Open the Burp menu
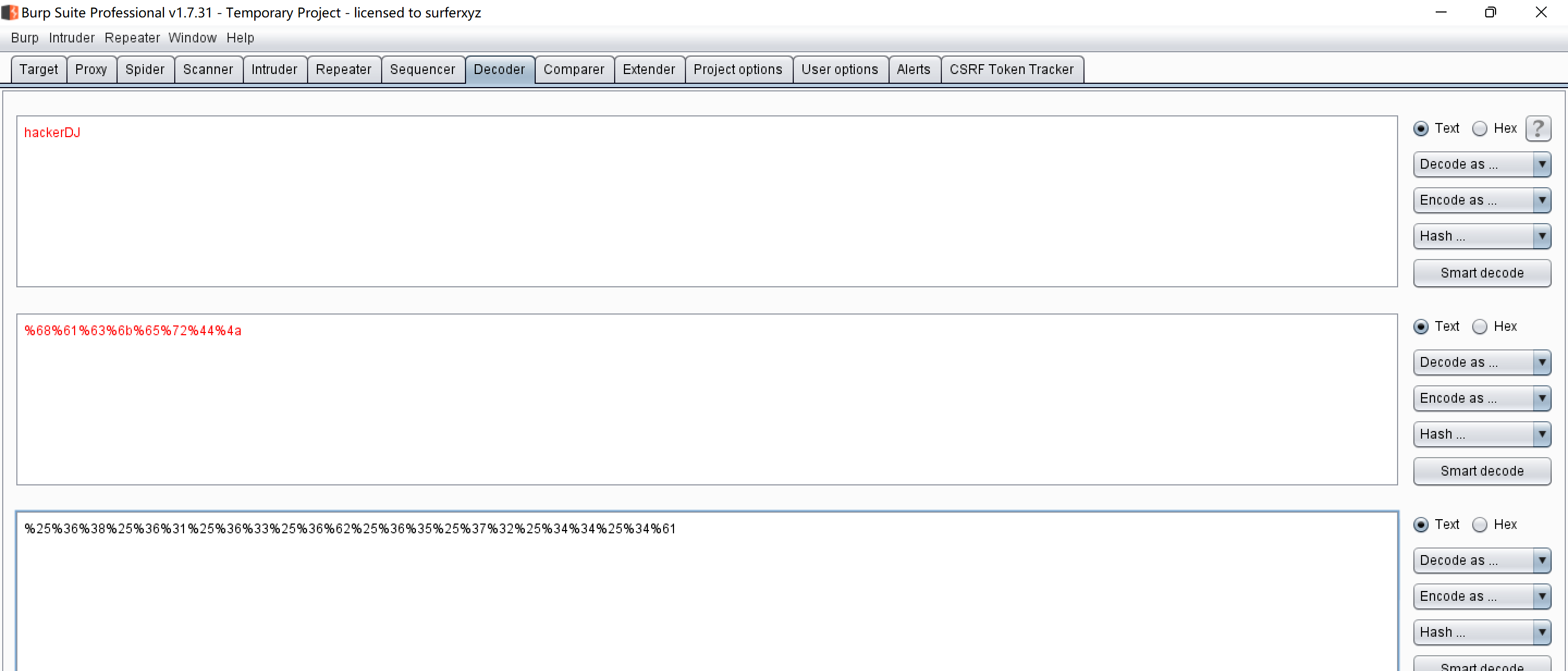This screenshot has height=671, width=1568. 24,38
